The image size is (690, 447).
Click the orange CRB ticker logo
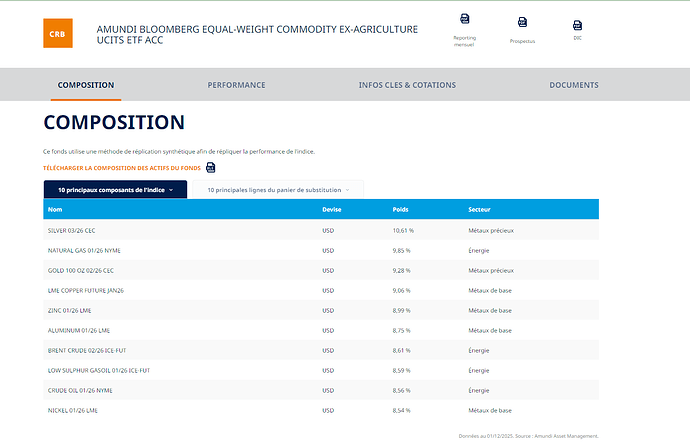pyautogui.click(x=58, y=34)
